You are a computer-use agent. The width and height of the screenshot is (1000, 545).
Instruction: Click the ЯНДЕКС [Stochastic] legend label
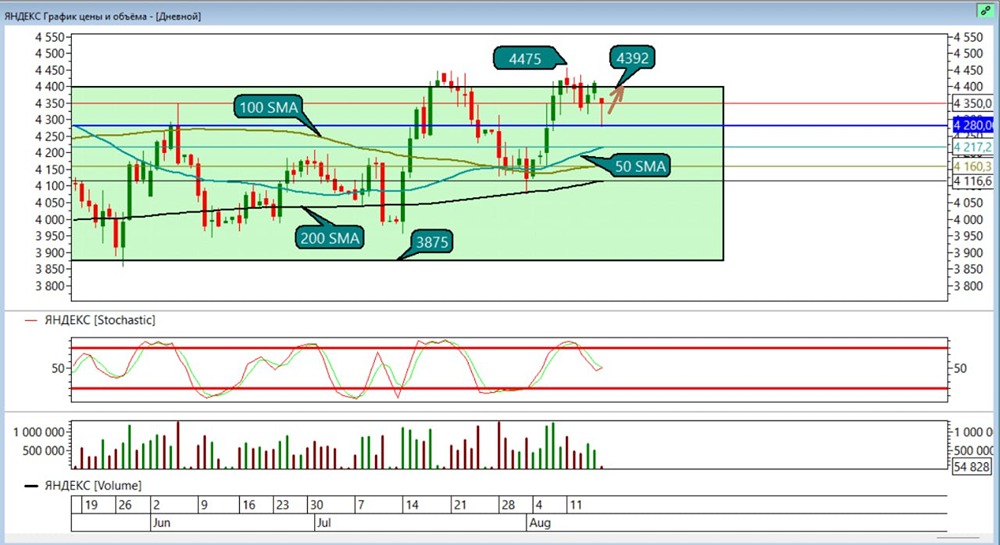coord(99,320)
